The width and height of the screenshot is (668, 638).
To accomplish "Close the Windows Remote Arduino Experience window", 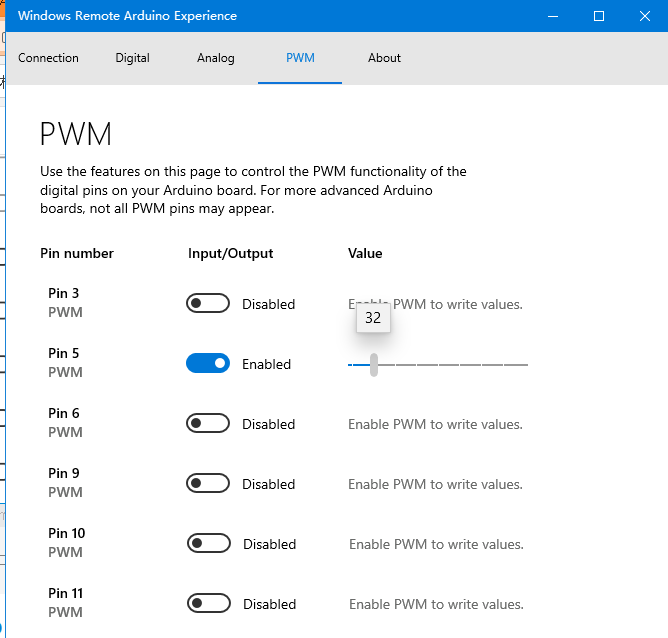I will click(645, 16).
